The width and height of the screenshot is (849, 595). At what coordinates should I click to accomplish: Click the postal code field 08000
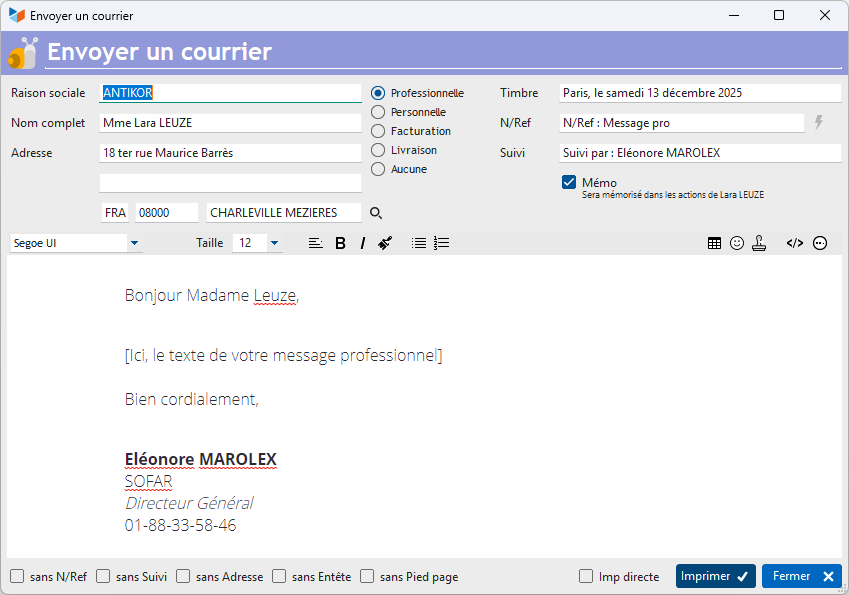tap(167, 213)
